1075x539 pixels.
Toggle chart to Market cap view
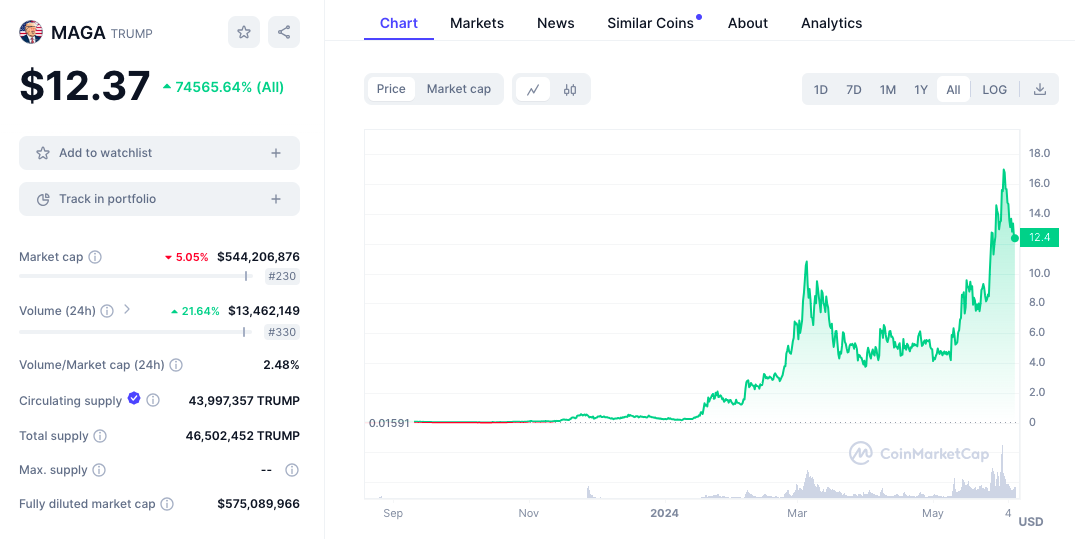point(459,89)
